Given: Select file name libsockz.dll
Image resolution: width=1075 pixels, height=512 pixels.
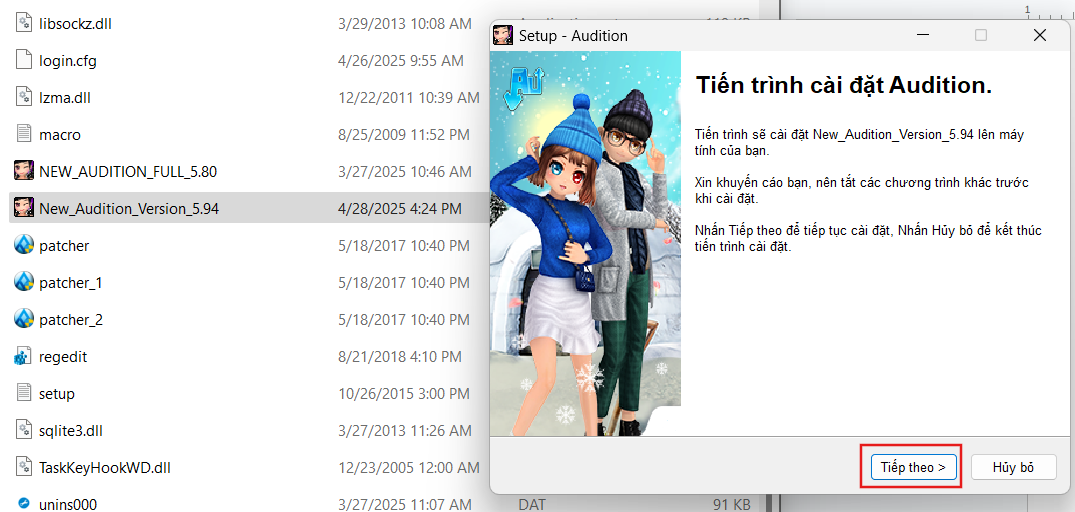Looking at the screenshot, I should 75,24.
